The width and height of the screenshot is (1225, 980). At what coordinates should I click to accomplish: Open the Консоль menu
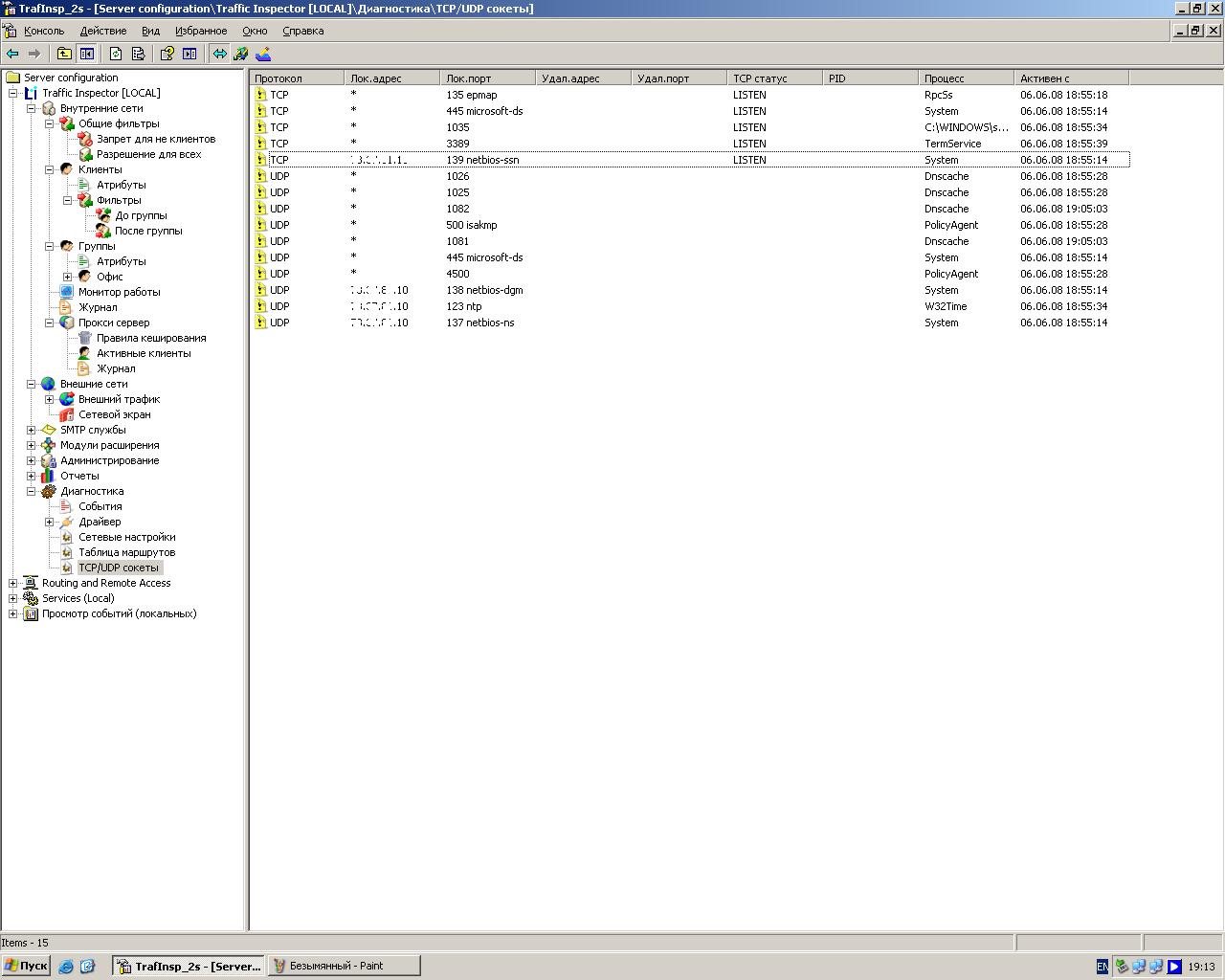pos(44,31)
